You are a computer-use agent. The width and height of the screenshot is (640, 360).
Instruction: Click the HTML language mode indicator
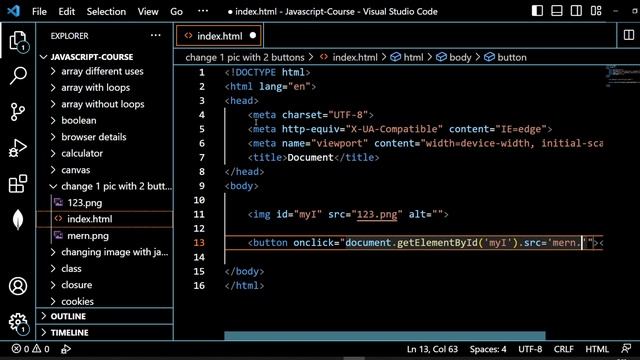[x=597, y=349]
